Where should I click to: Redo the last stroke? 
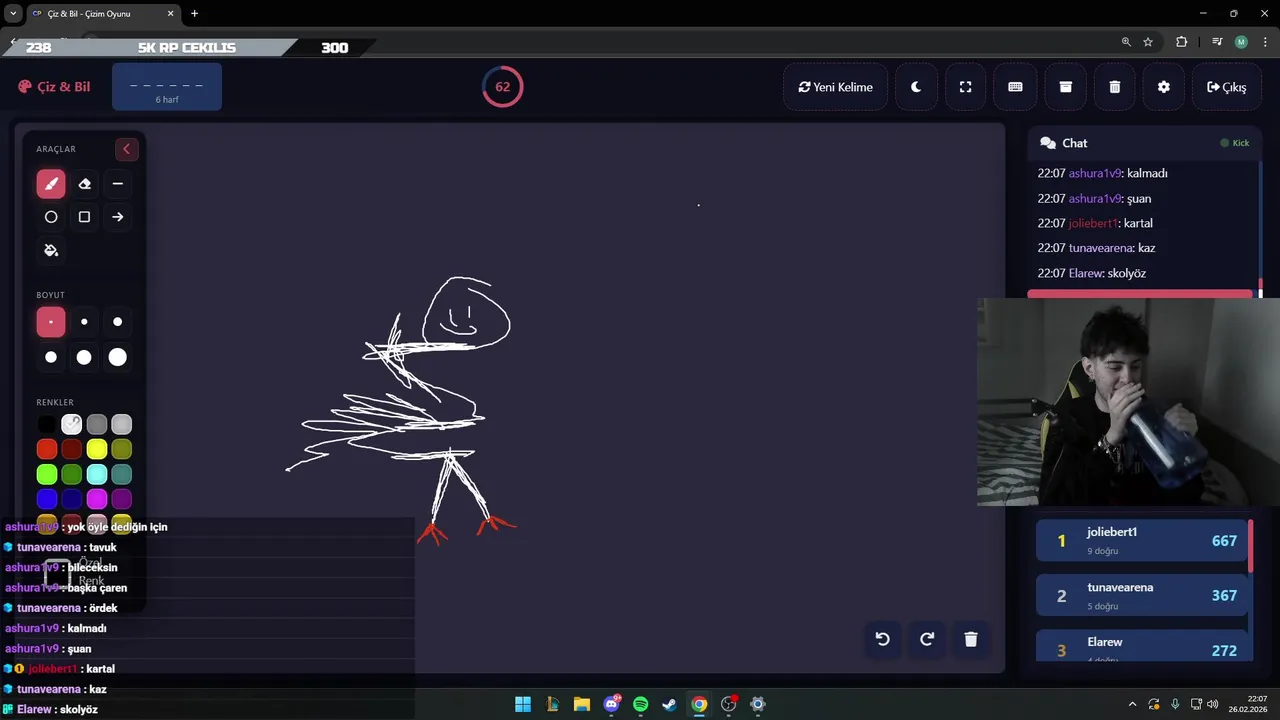coord(927,639)
